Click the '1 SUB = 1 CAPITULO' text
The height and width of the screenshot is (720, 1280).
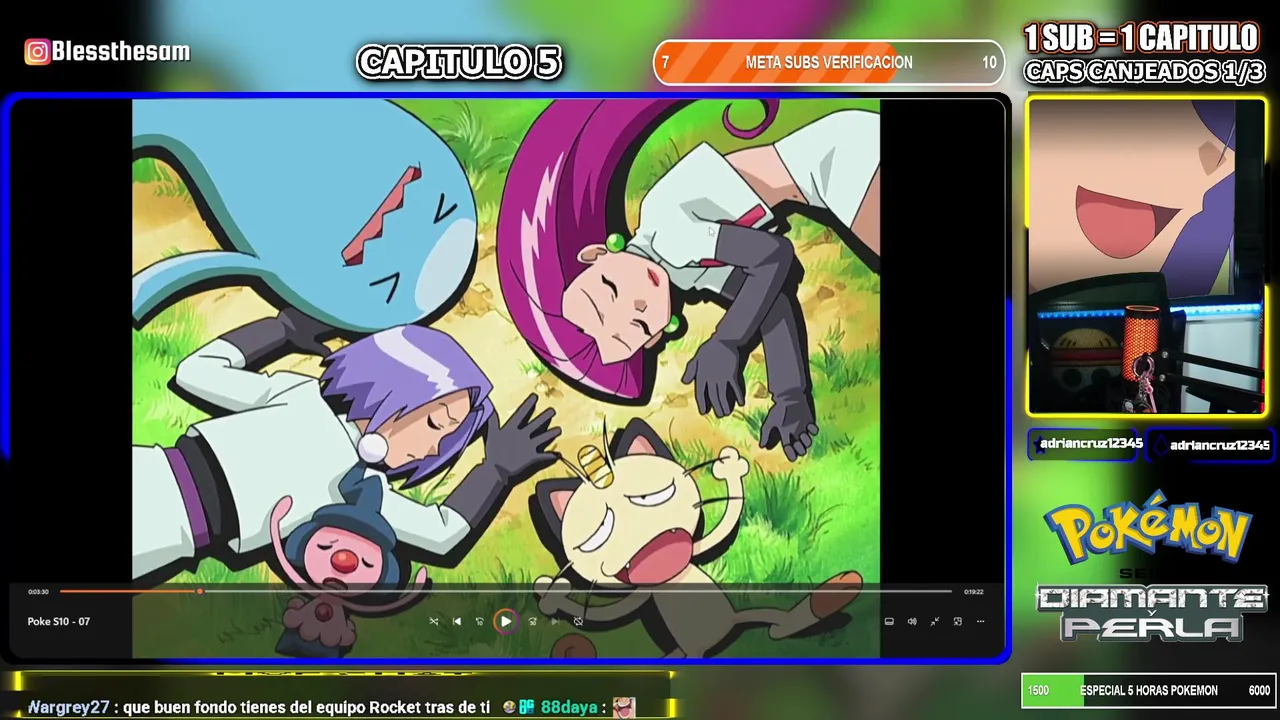coord(1141,39)
